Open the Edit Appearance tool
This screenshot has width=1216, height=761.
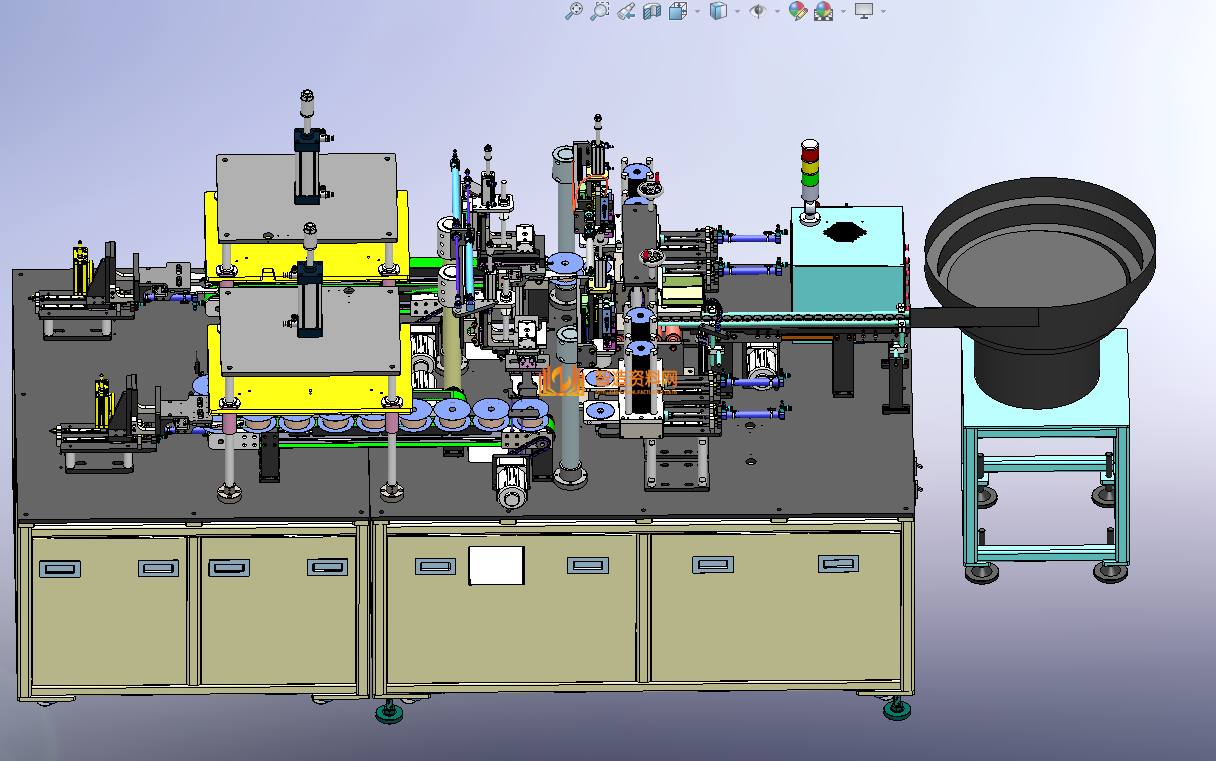(x=797, y=11)
